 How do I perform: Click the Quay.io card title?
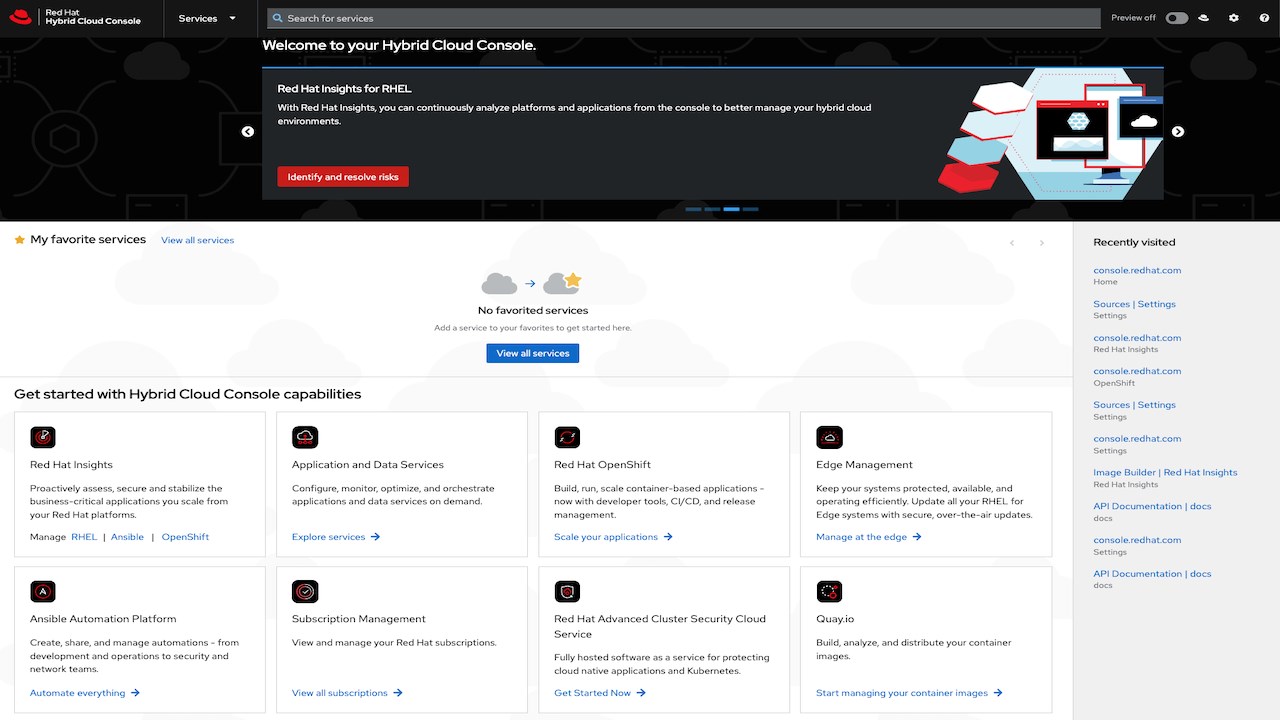835,619
